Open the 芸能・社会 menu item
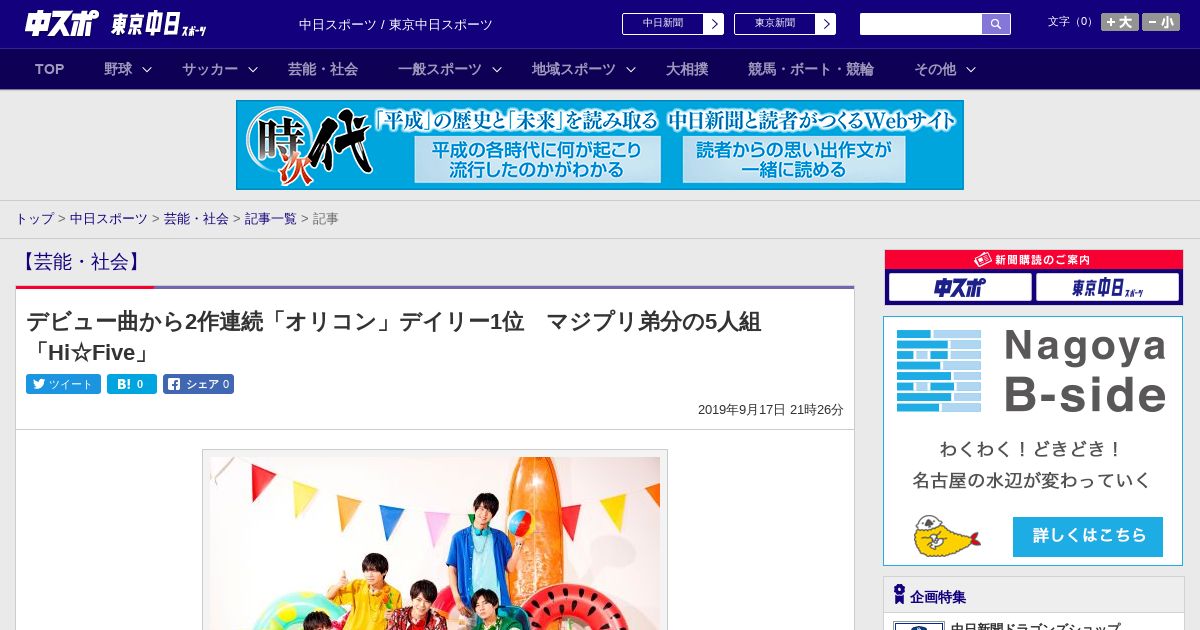The height and width of the screenshot is (630, 1200). click(x=323, y=69)
